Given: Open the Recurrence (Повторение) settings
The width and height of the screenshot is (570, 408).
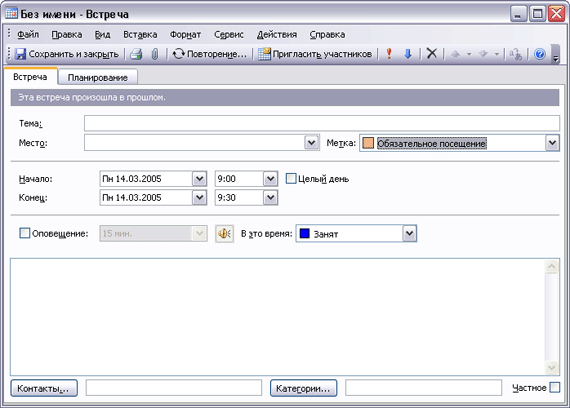Looking at the screenshot, I should [x=209, y=54].
